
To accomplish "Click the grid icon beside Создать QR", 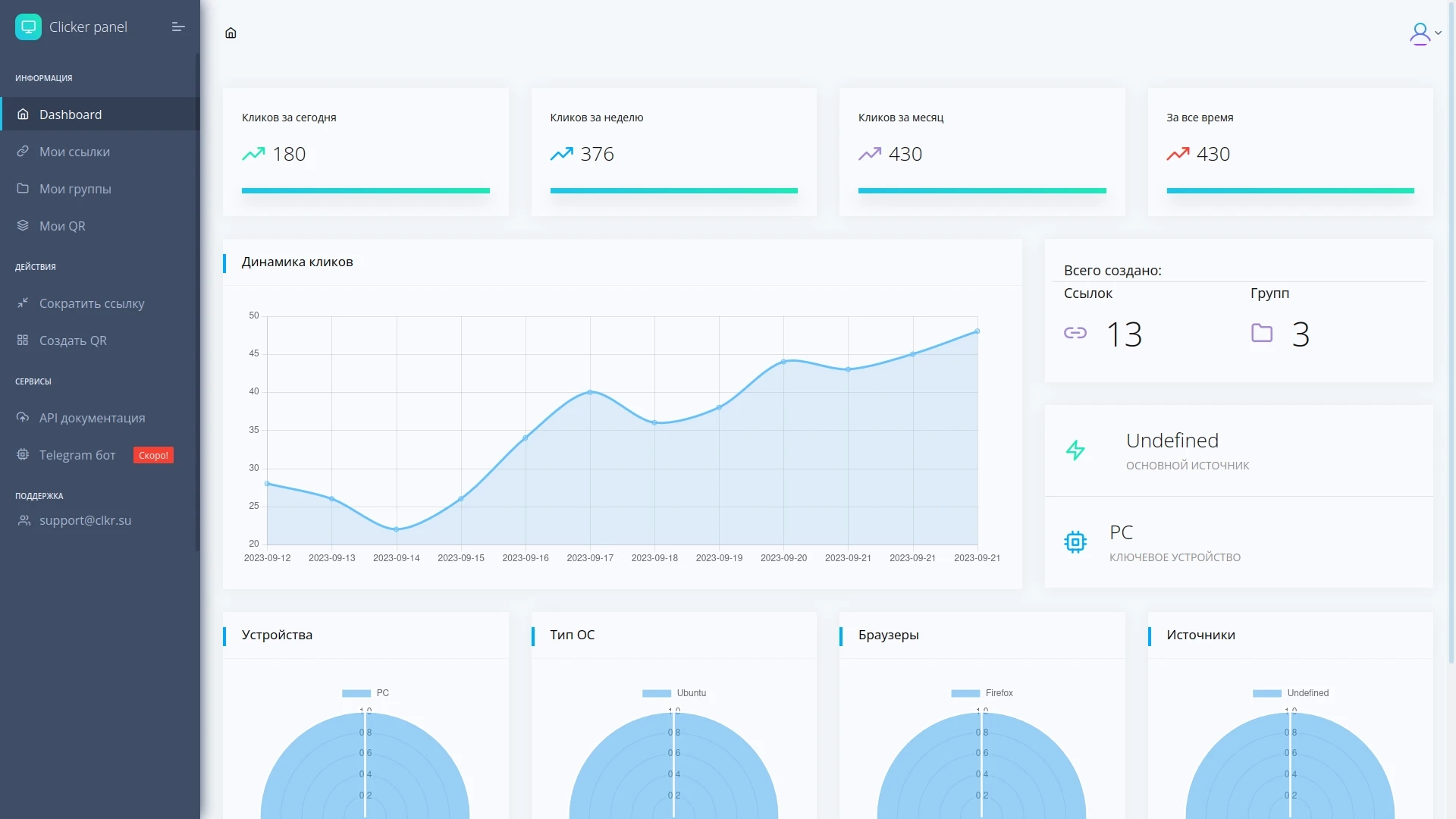I will click(x=23, y=340).
